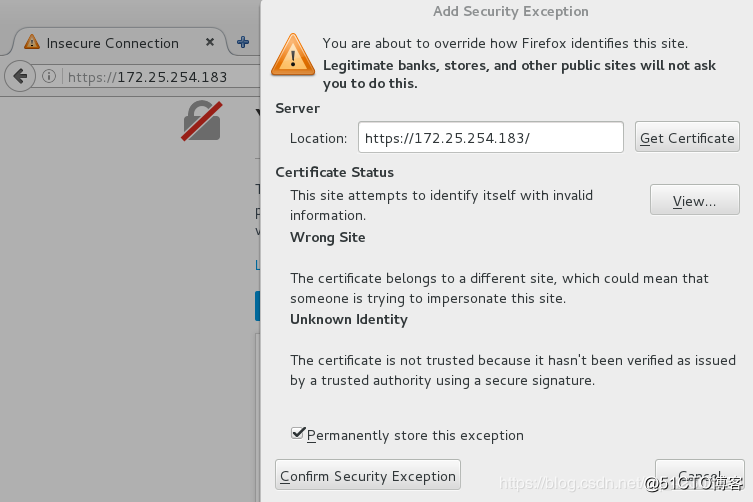753x502 pixels.
Task: Click the 'Wrong Site' heading text
Action: click(x=328, y=237)
